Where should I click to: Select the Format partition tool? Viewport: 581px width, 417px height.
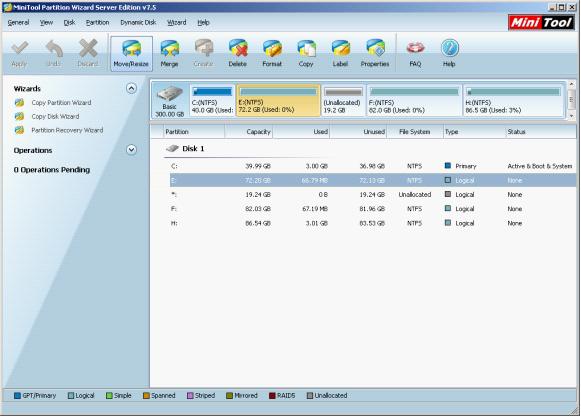pyautogui.click(x=272, y=54)
